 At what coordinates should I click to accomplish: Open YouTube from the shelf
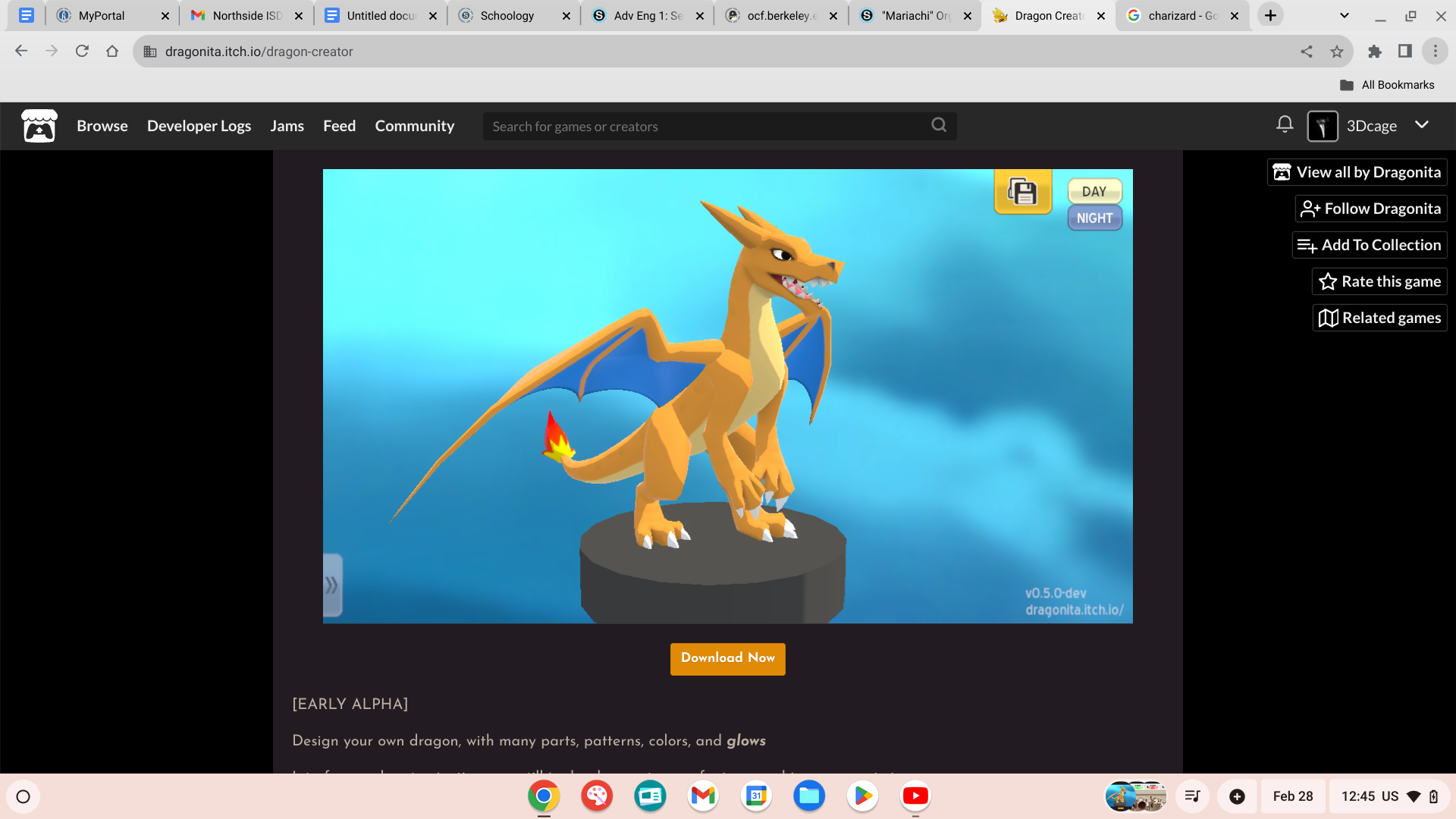point(915,796)
